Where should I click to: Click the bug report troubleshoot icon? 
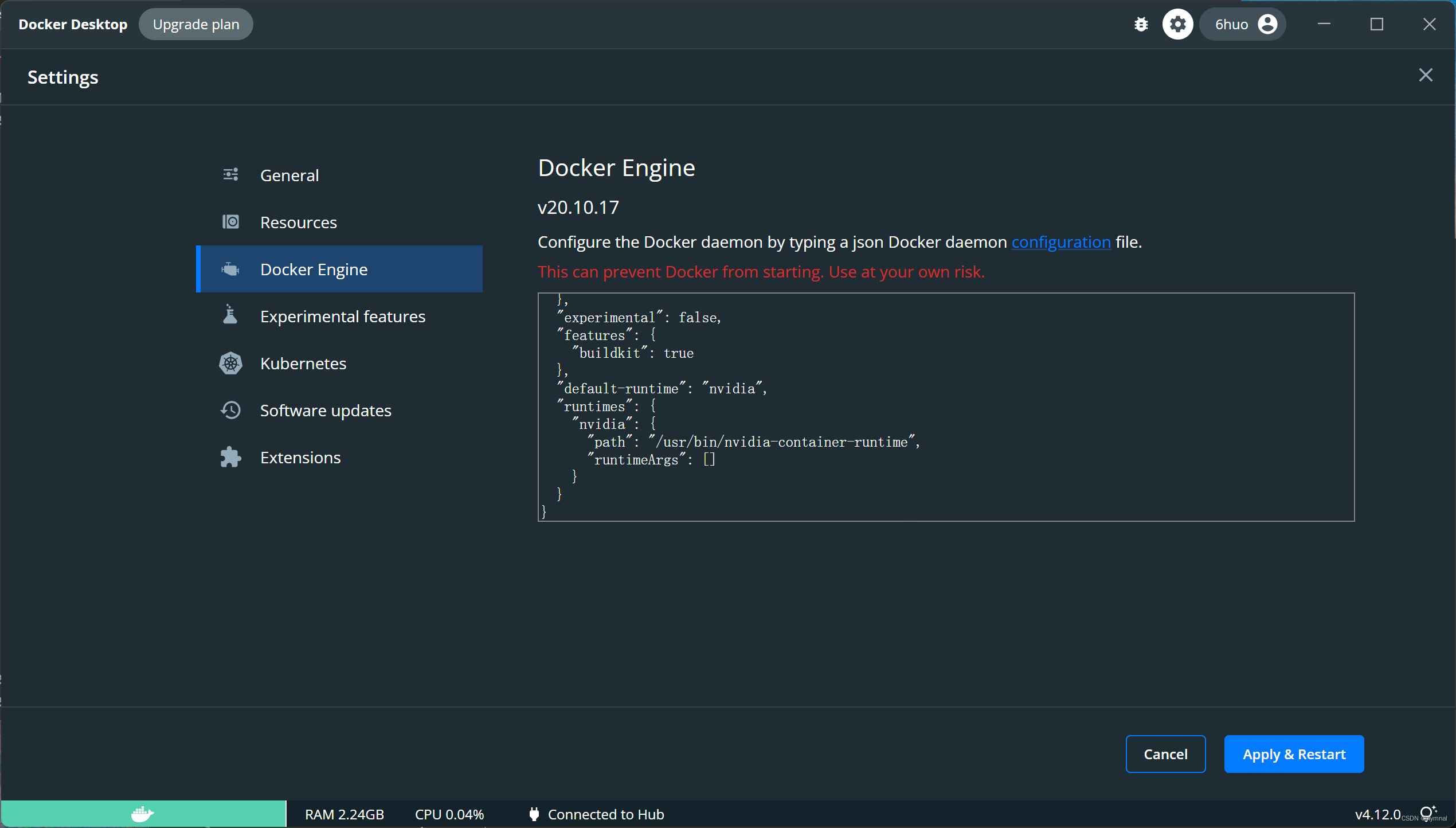1141,24
